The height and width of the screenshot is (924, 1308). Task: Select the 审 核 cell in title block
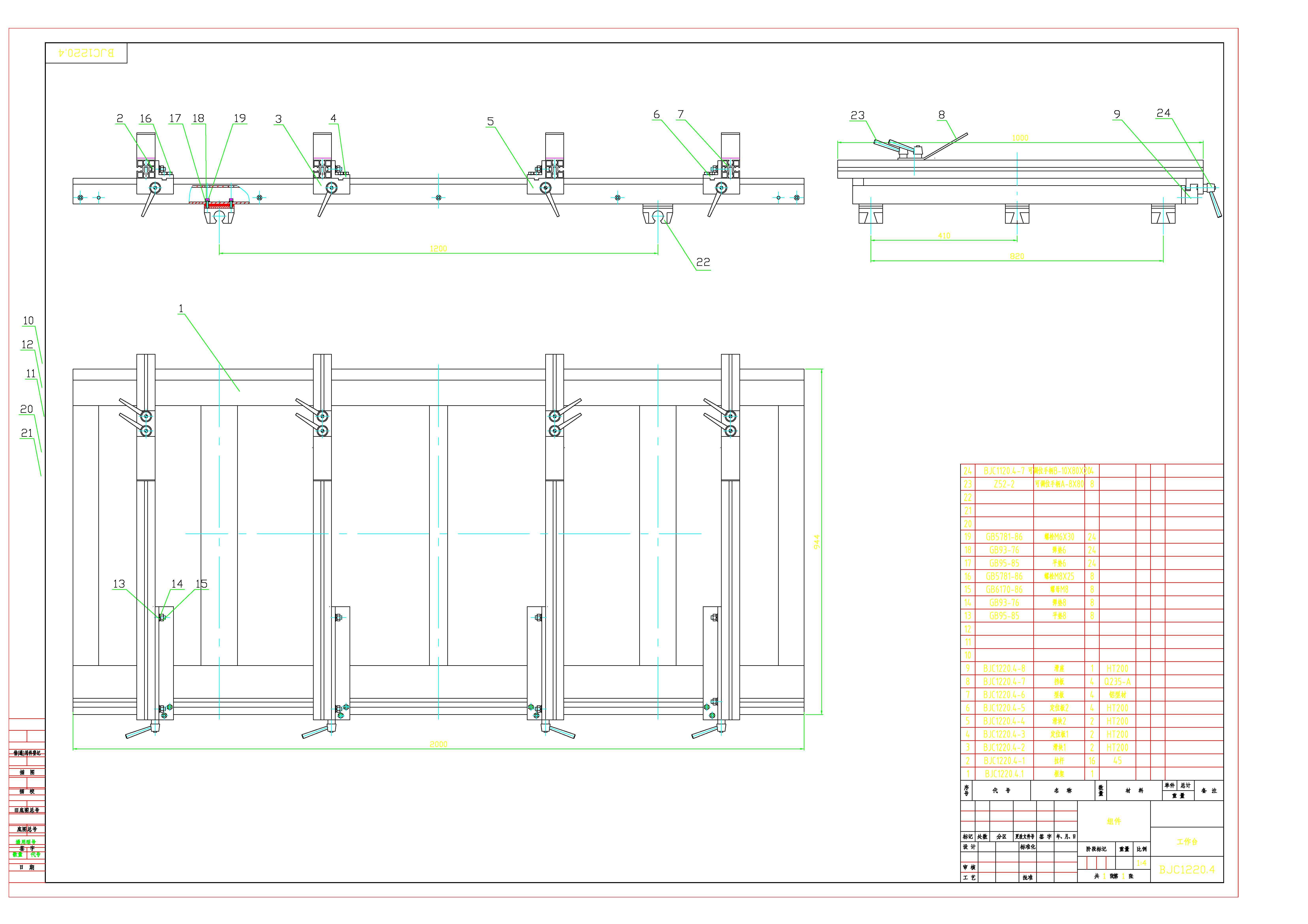pos(969,867)
